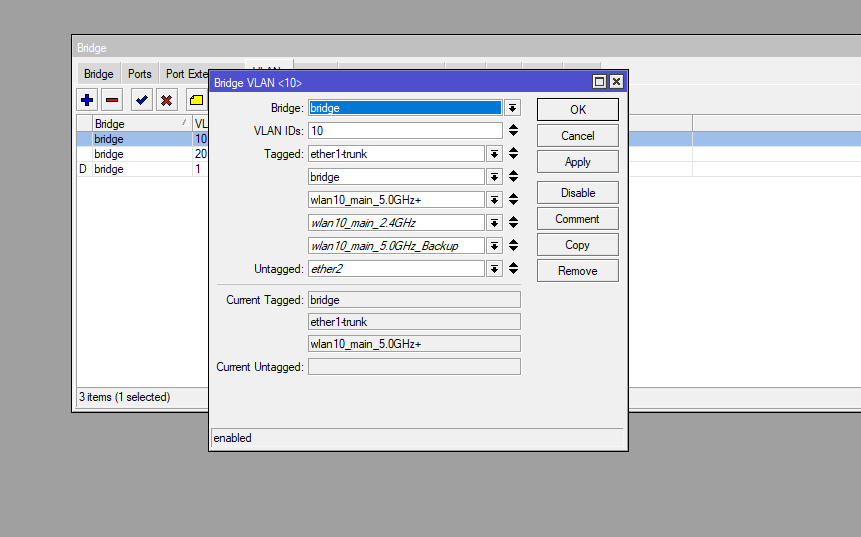The image size is (861, 537).
Task: Select bridge row with VLAN 20
Action: coord(142,154)
